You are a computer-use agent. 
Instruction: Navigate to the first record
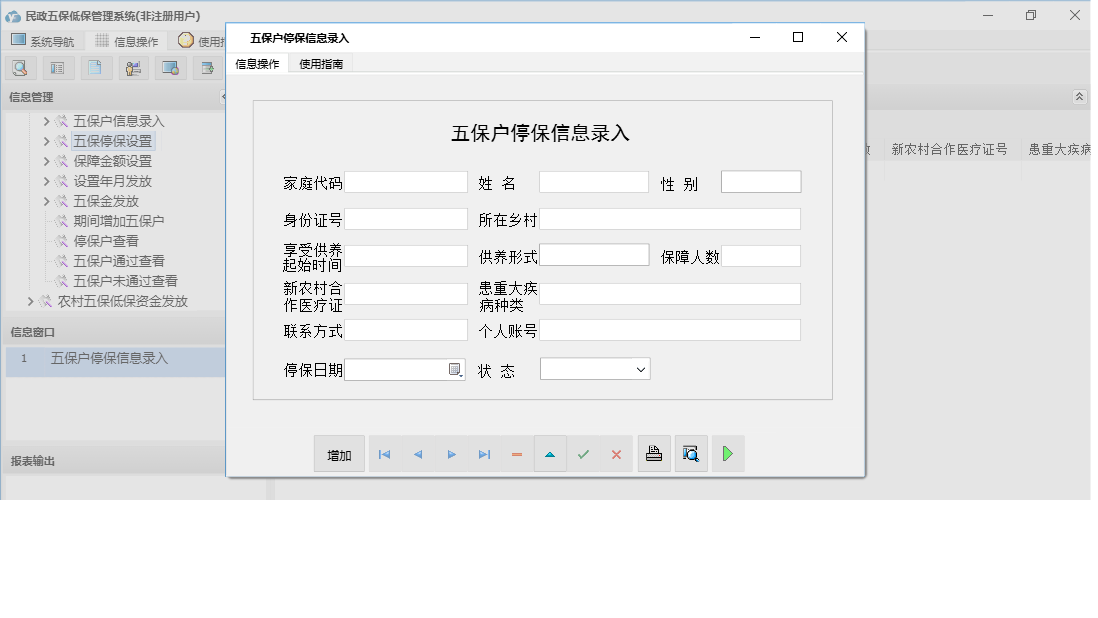point(384,453)
